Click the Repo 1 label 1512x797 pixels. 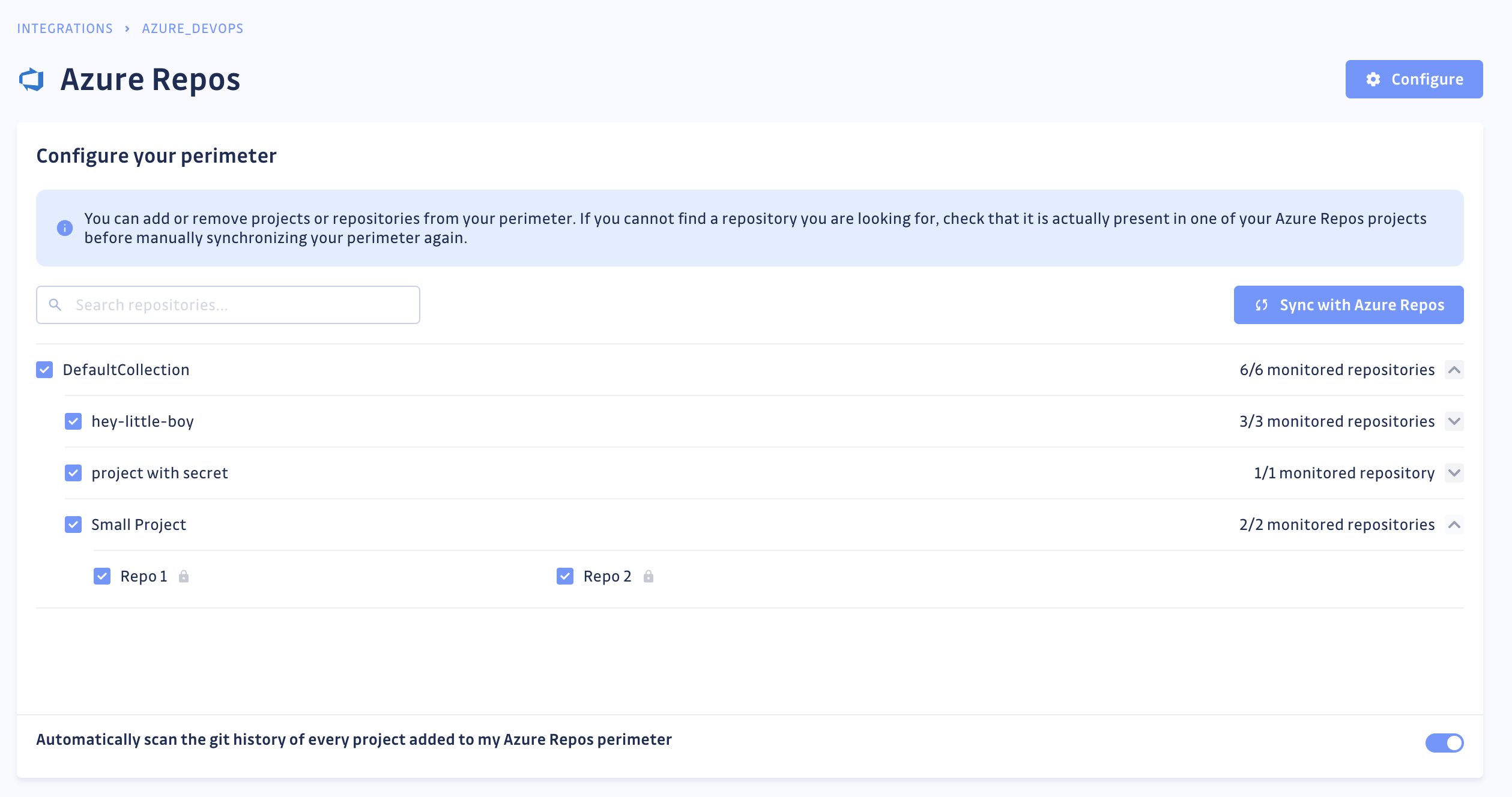(144, 576)
